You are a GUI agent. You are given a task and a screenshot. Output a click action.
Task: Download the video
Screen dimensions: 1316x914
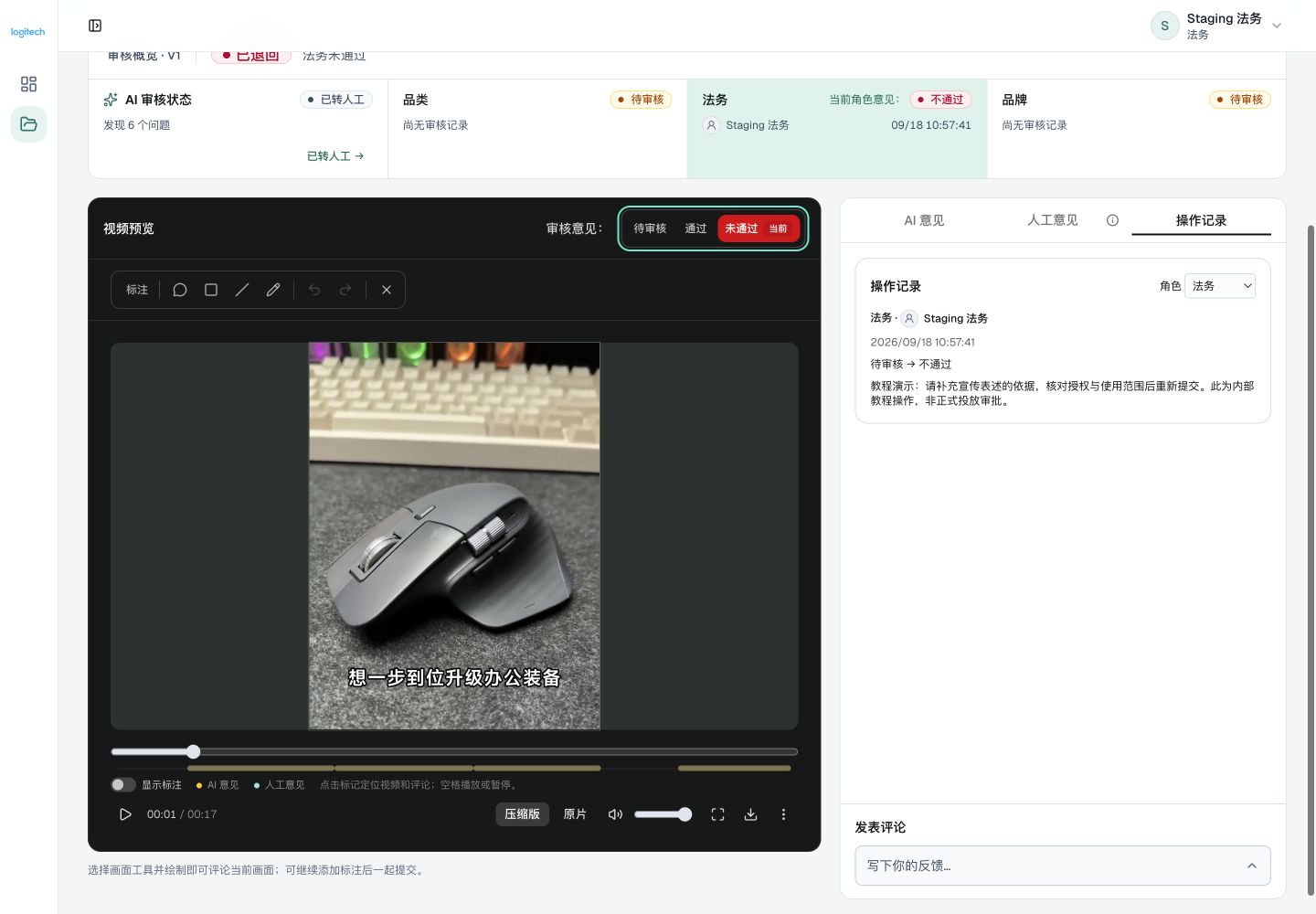750,814
